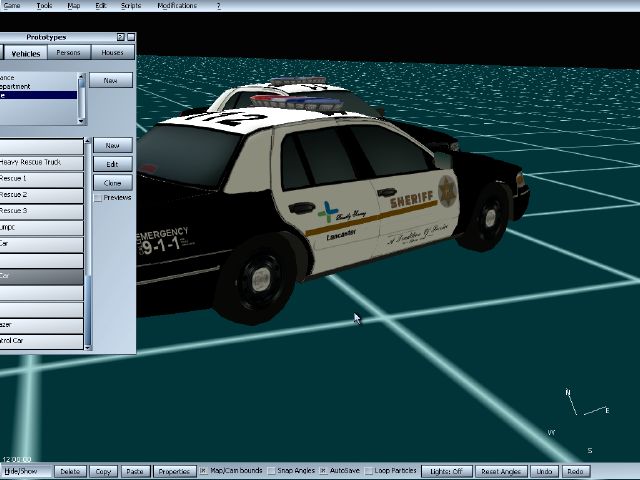Select Rescue 3 in vehicle list
Image resolution: width=640 pixels, height=480 pixels.
pos(41,211)
